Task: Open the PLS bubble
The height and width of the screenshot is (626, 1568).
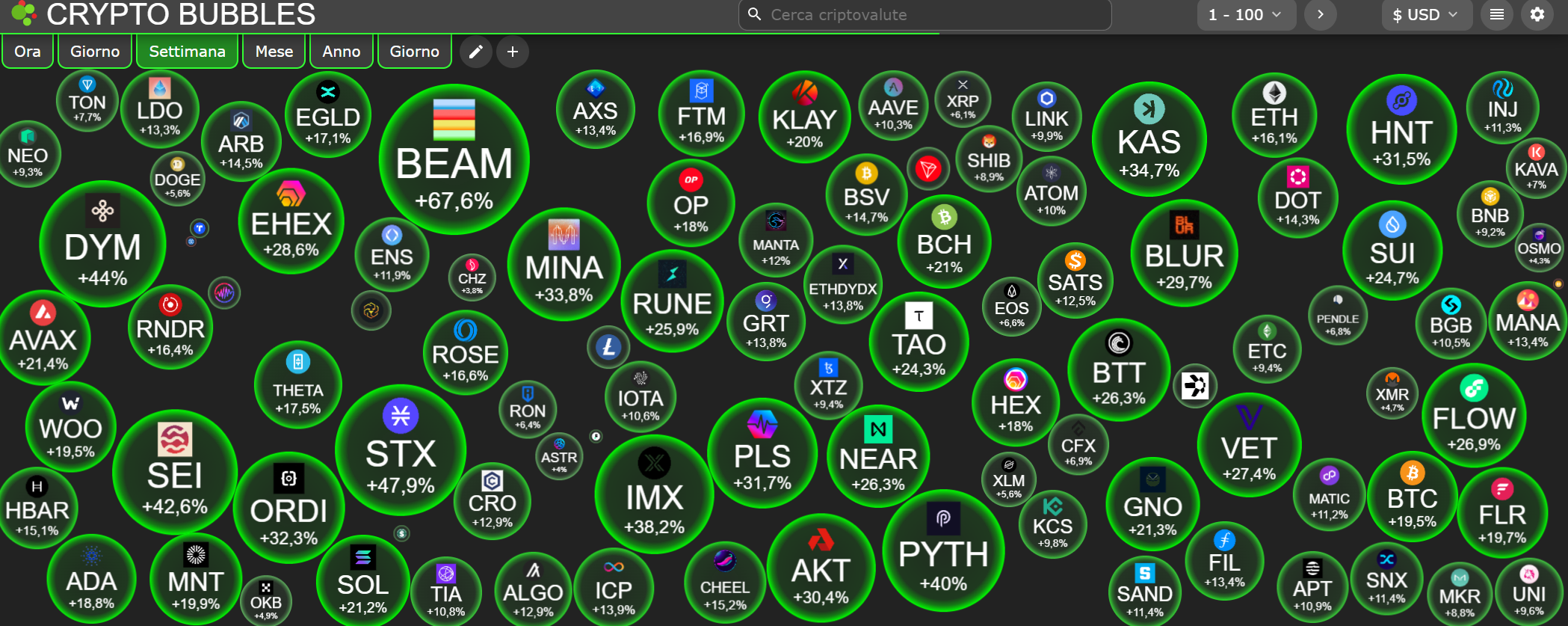Action: tap(762, 454)
